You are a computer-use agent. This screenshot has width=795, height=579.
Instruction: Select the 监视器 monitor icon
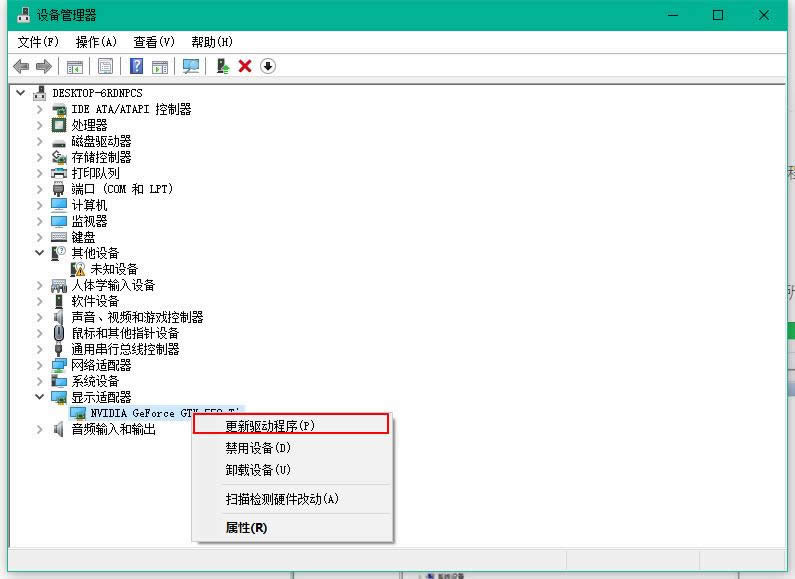[59, 221]
